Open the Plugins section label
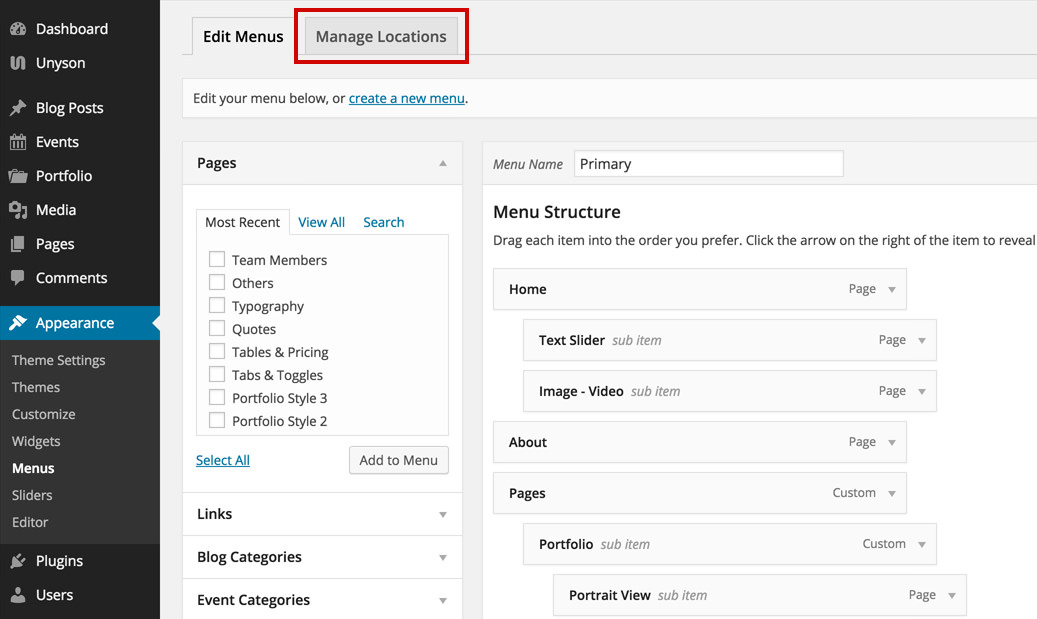The width and height of the screenshot is (1037, 619). click(x=60, y=561)
